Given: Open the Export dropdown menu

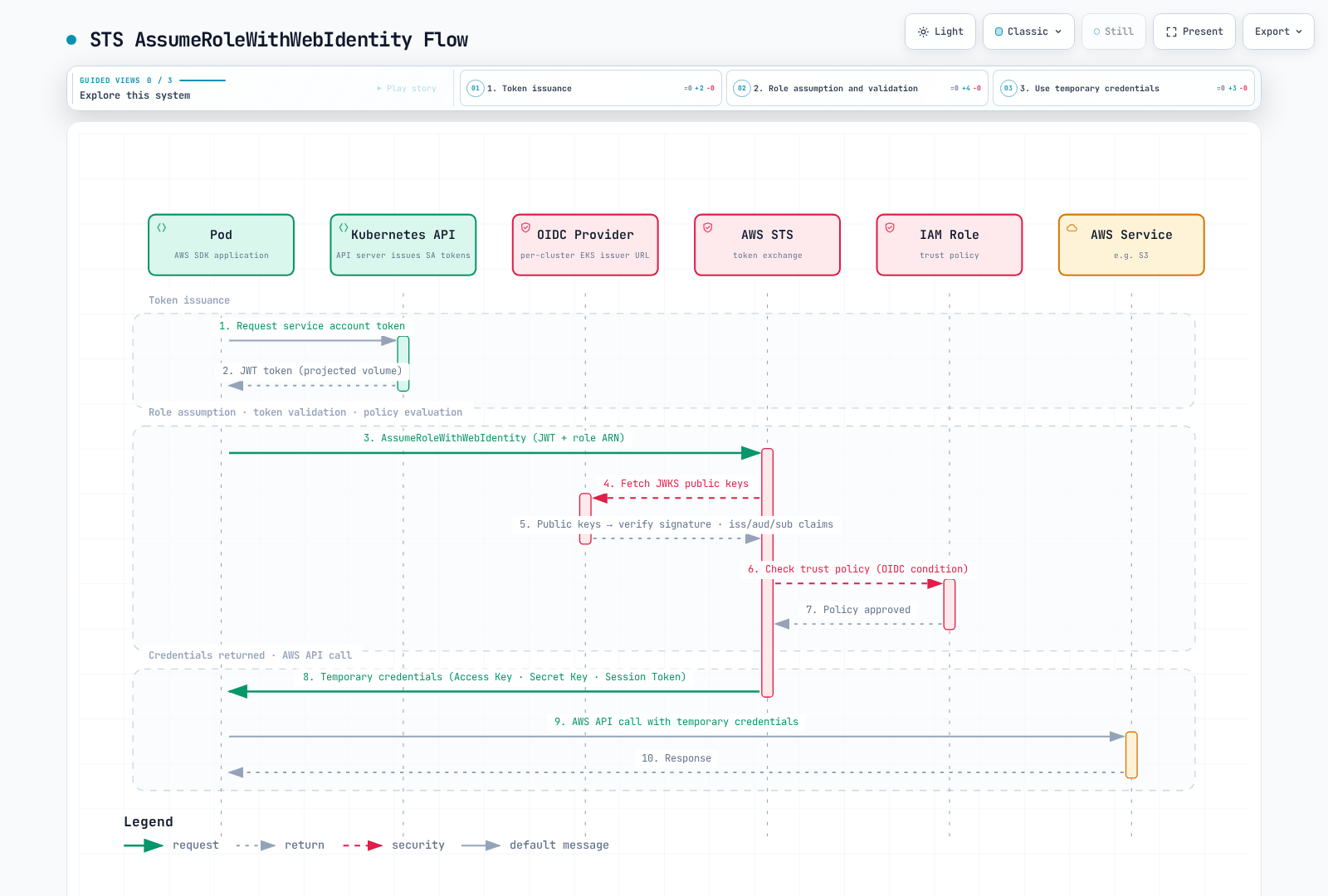Looking at the screenshot, I should pyautogui.click(x=1278, y=32).
